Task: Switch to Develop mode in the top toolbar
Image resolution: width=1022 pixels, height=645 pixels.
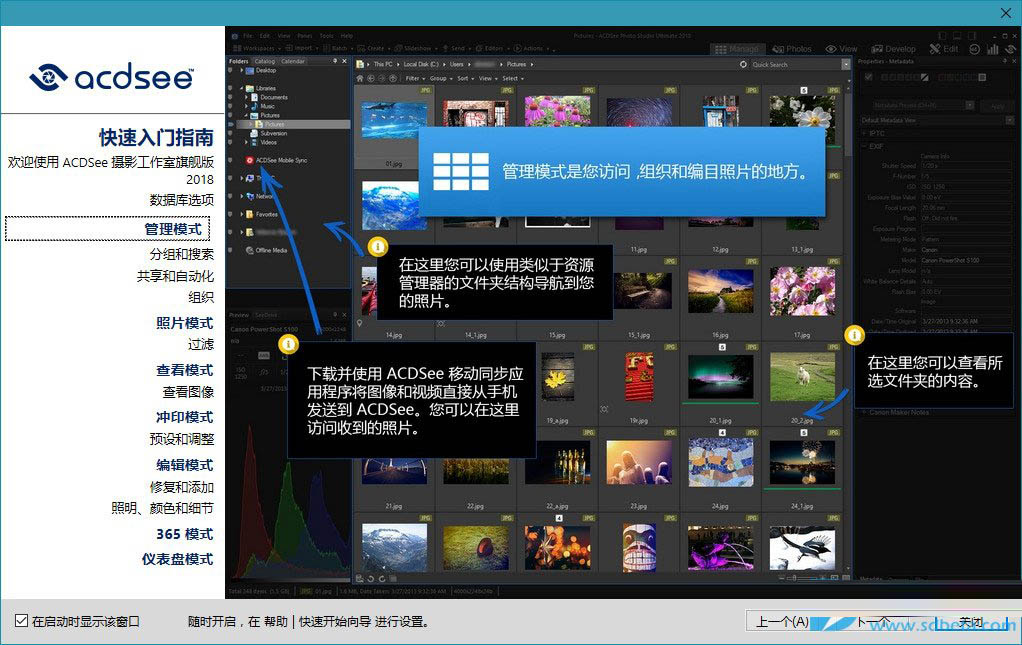Action: point(893,49)
